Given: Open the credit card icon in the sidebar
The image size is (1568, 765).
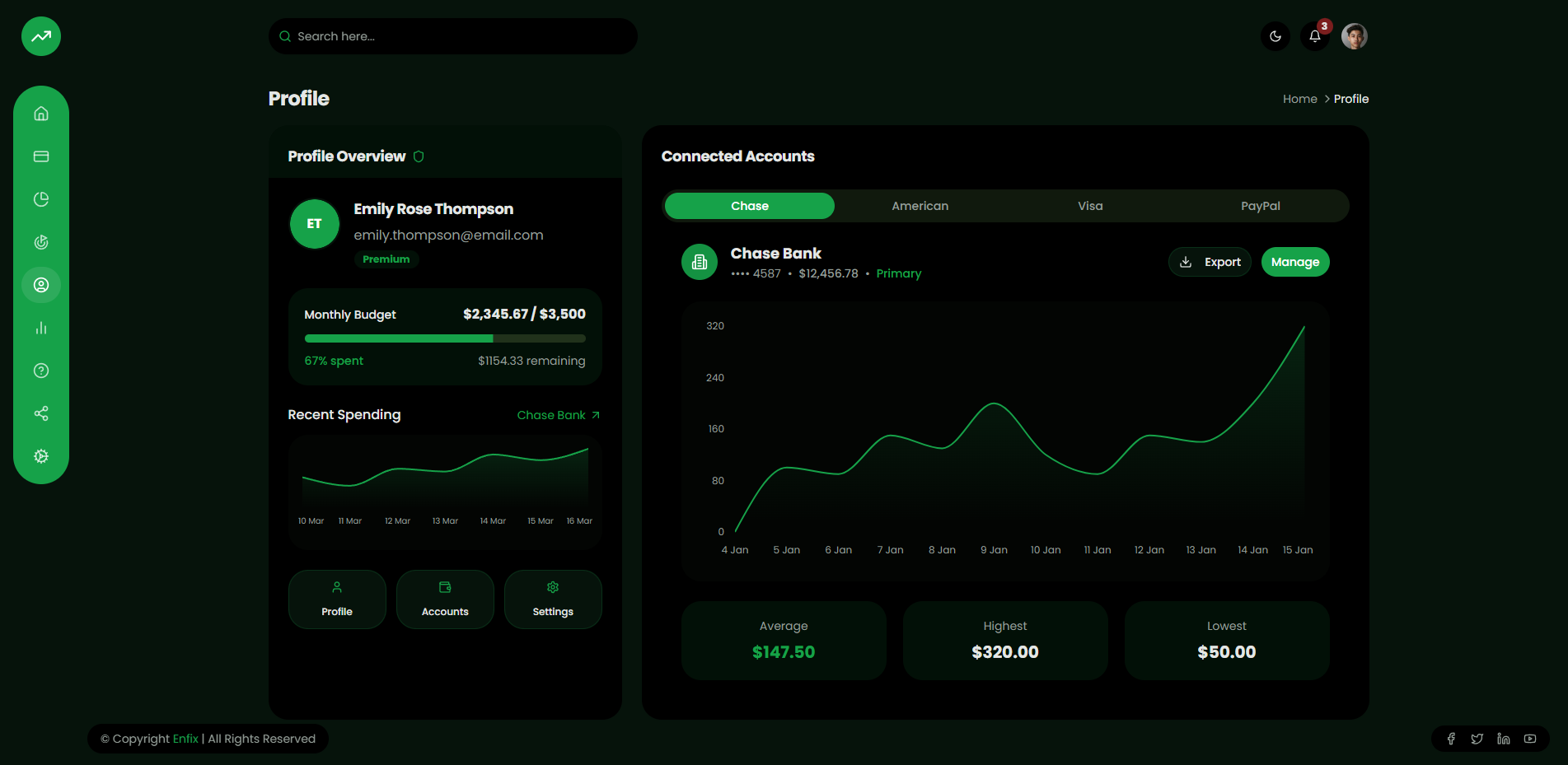Looking at the screenshot, I should pyautogui.click(x=41, y=156).
